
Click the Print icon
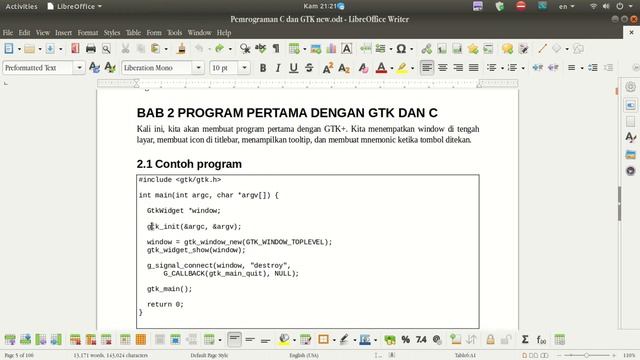coord(91,49)
